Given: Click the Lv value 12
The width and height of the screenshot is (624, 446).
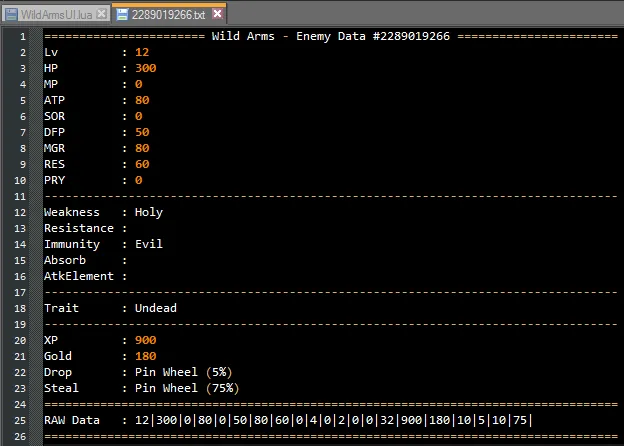Looking at the screenshot, I should (142, 52).
